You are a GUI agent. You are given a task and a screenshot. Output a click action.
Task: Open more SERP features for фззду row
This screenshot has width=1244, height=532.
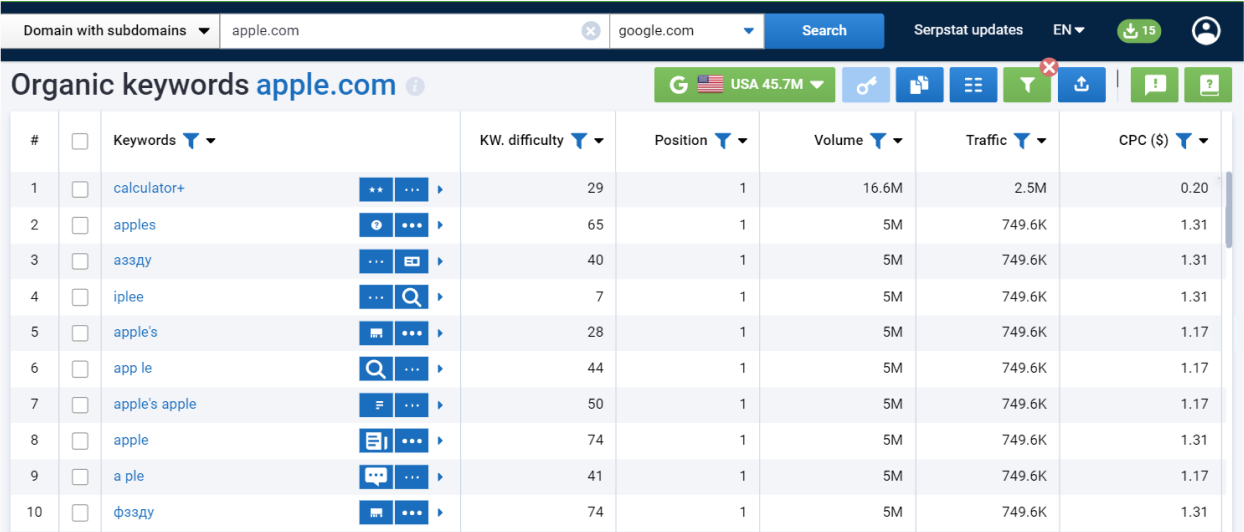(x=411, y=513)
